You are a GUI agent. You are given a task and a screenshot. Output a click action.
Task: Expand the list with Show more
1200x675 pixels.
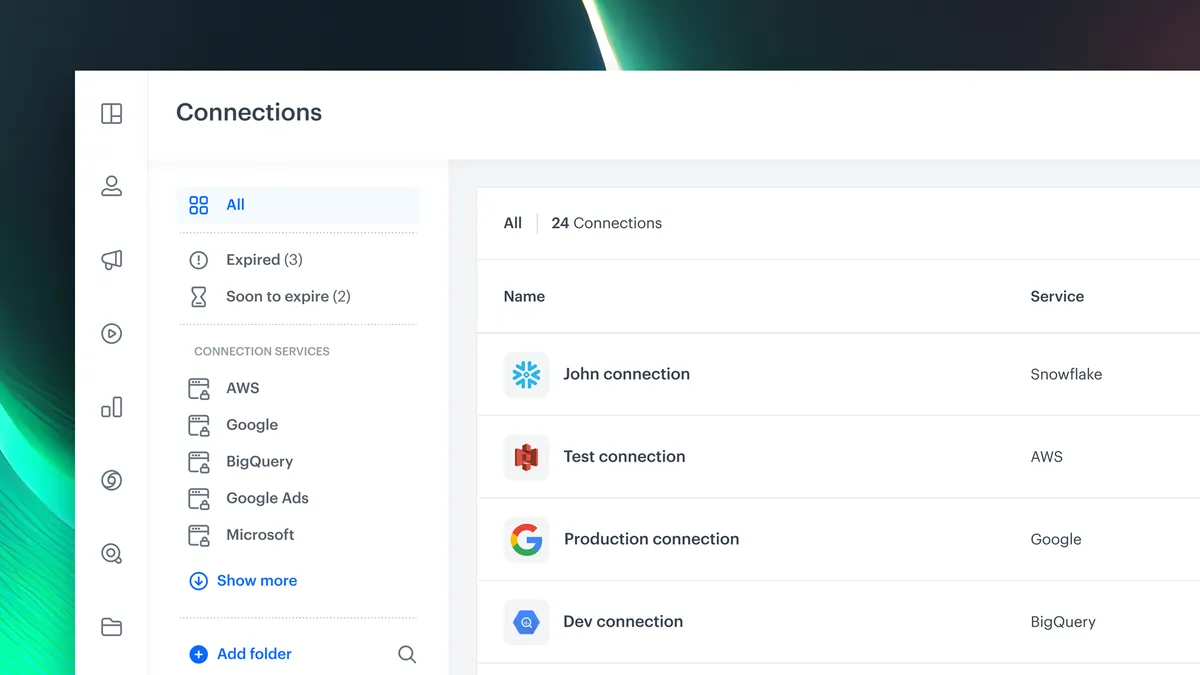[256, 581]
